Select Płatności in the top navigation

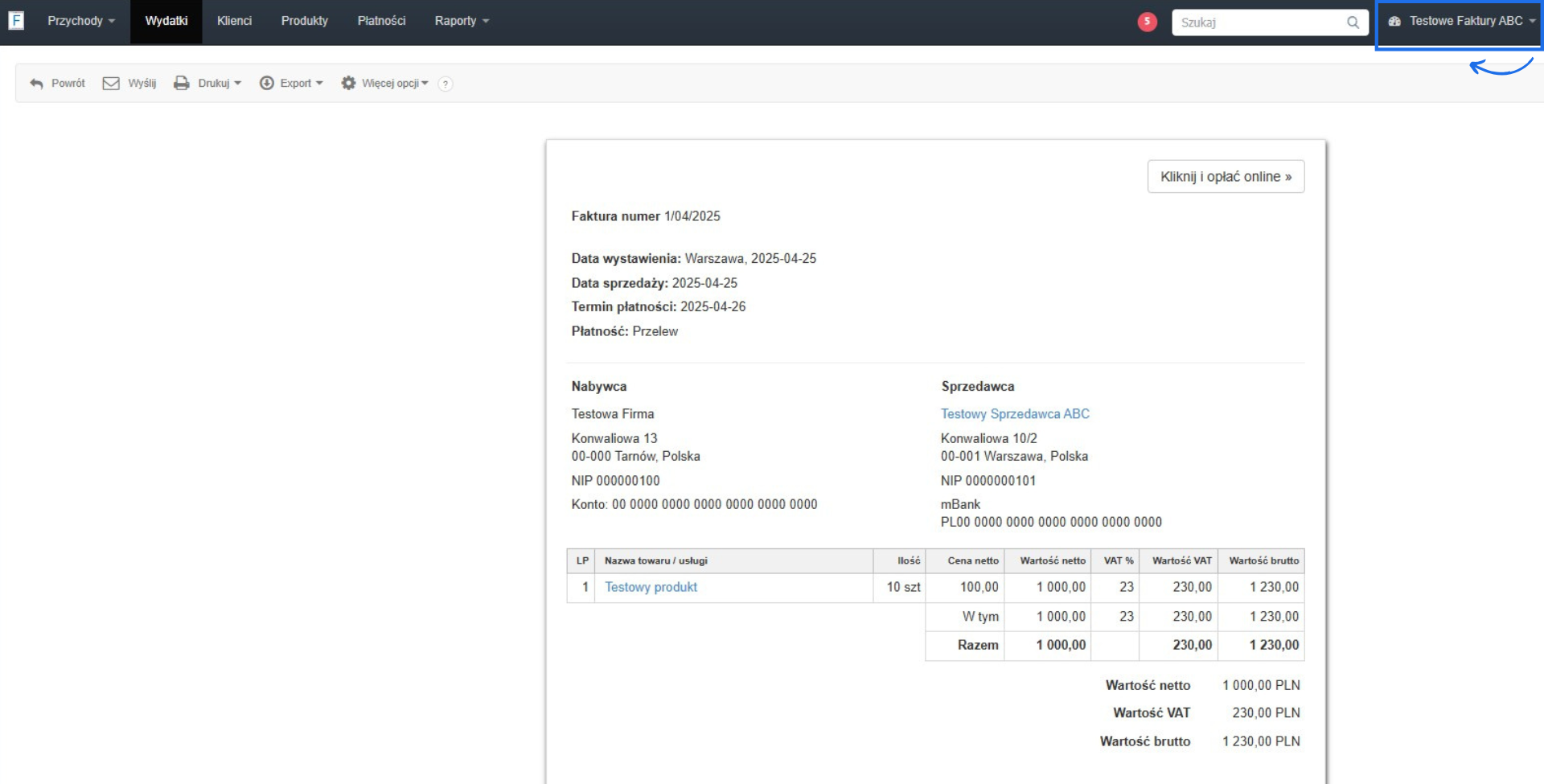pos(381,21)
